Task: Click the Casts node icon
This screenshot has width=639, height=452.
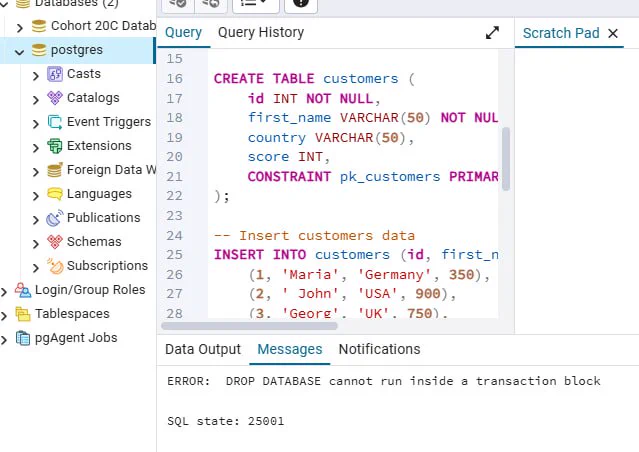Action: point(55,74)
